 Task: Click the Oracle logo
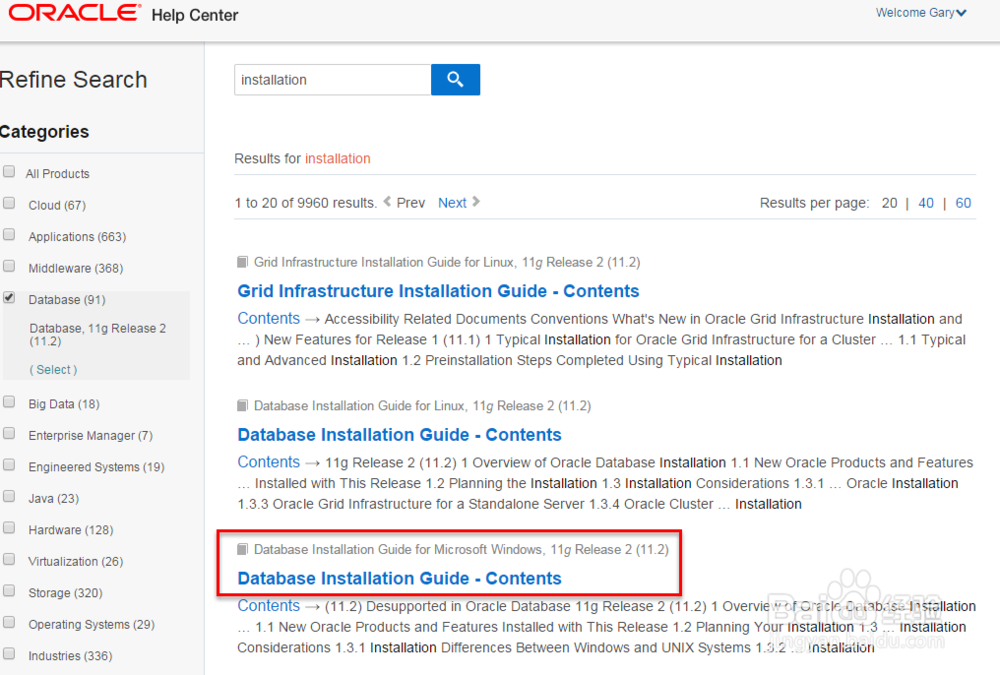click(75, 13)
